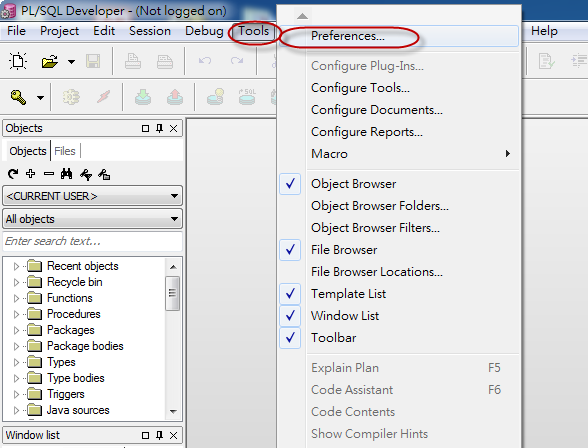Pin the Window list panel
Image resolution: width=588 pixels, height=448 pixels.
(x=159, y=435)
